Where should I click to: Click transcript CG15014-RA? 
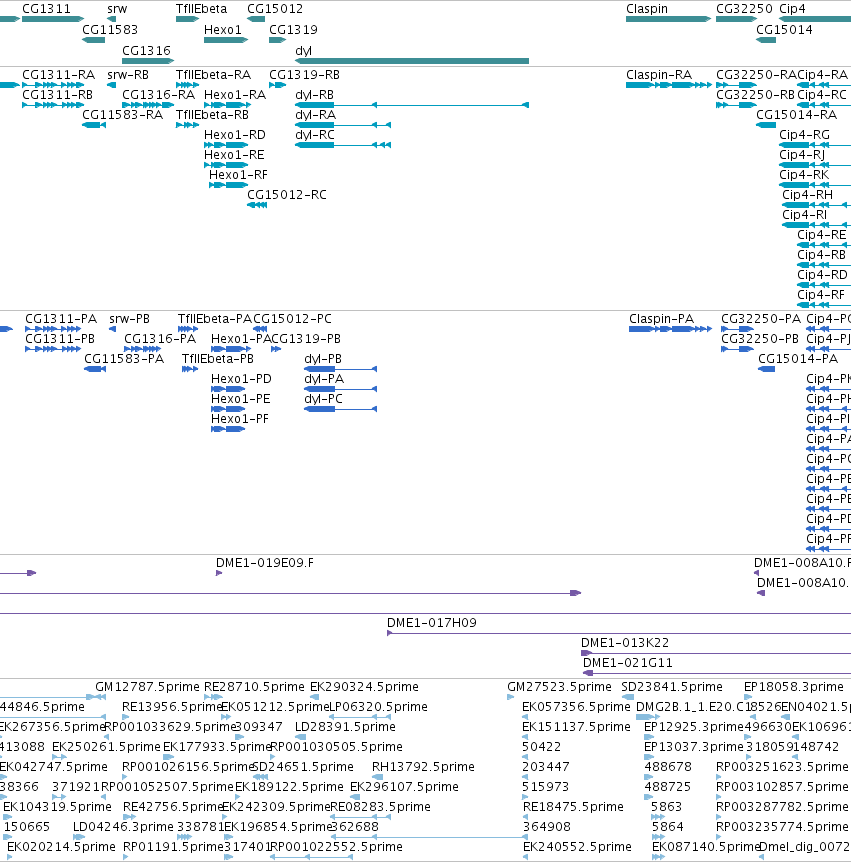[x=766, y=125]
